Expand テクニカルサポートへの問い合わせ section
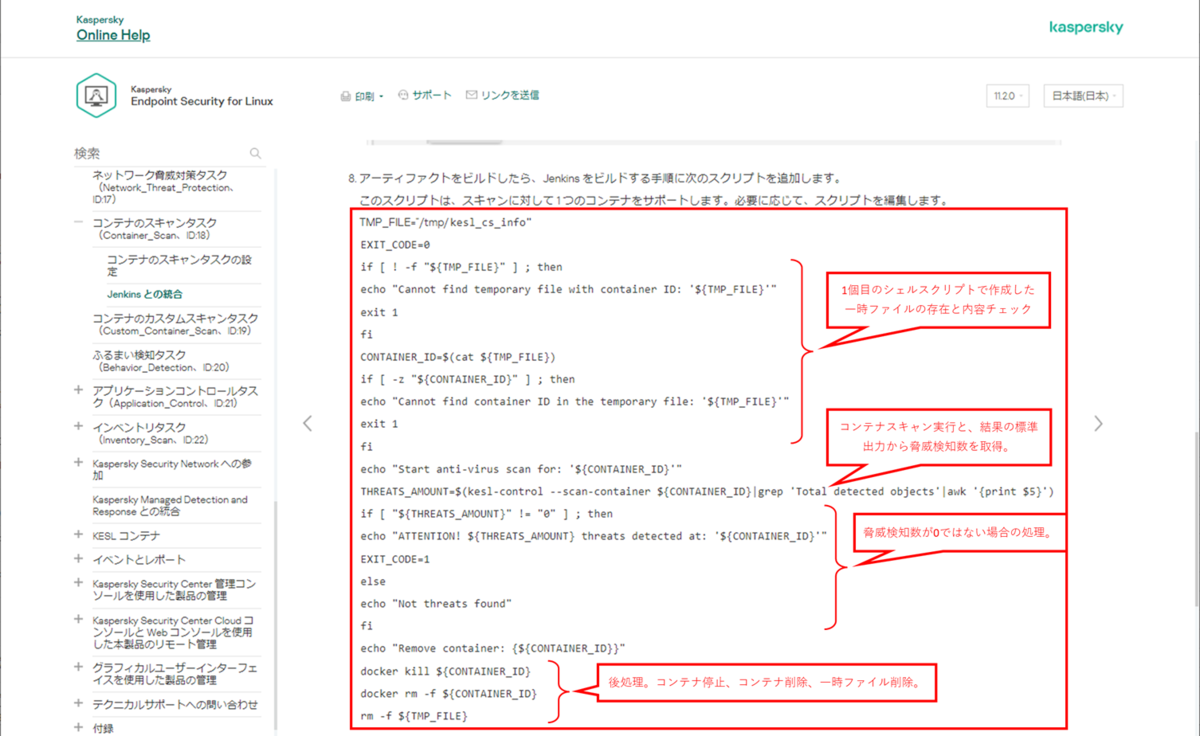 [x=79, y=704]
